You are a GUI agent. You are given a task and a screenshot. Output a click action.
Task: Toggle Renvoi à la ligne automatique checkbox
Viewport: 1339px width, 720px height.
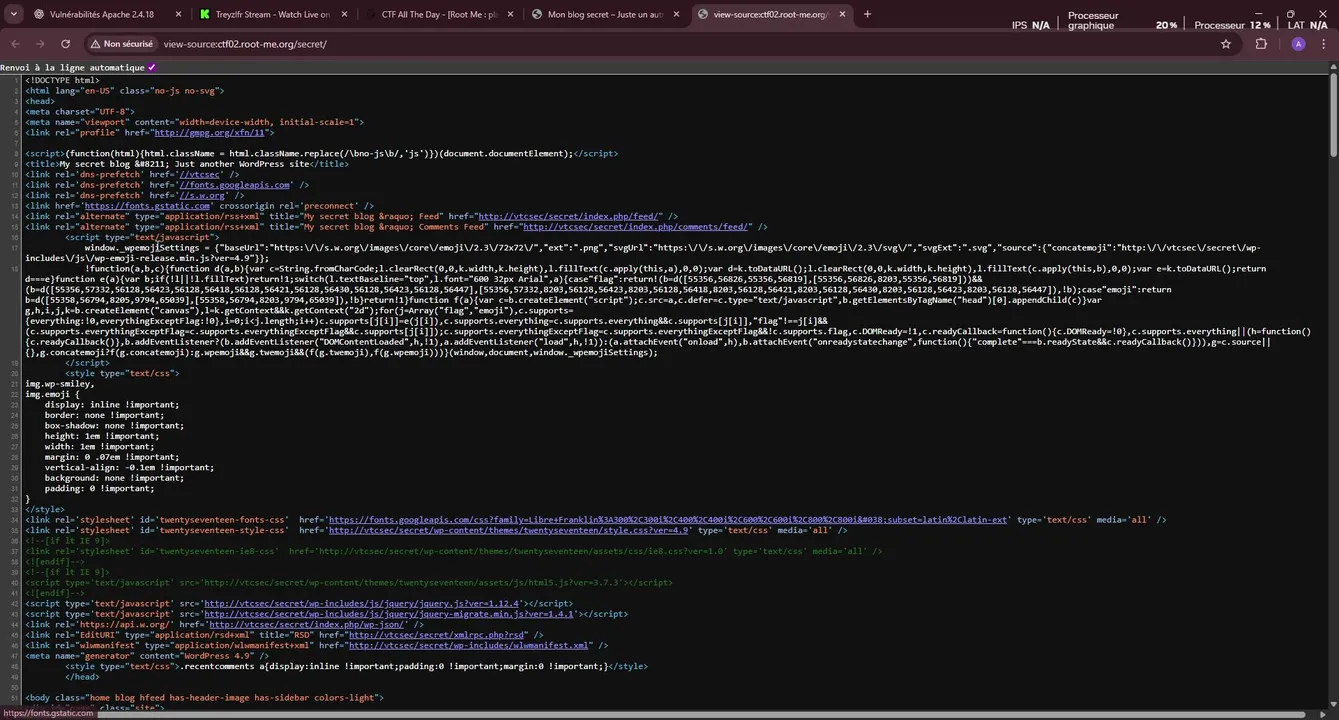coord(152,67)
